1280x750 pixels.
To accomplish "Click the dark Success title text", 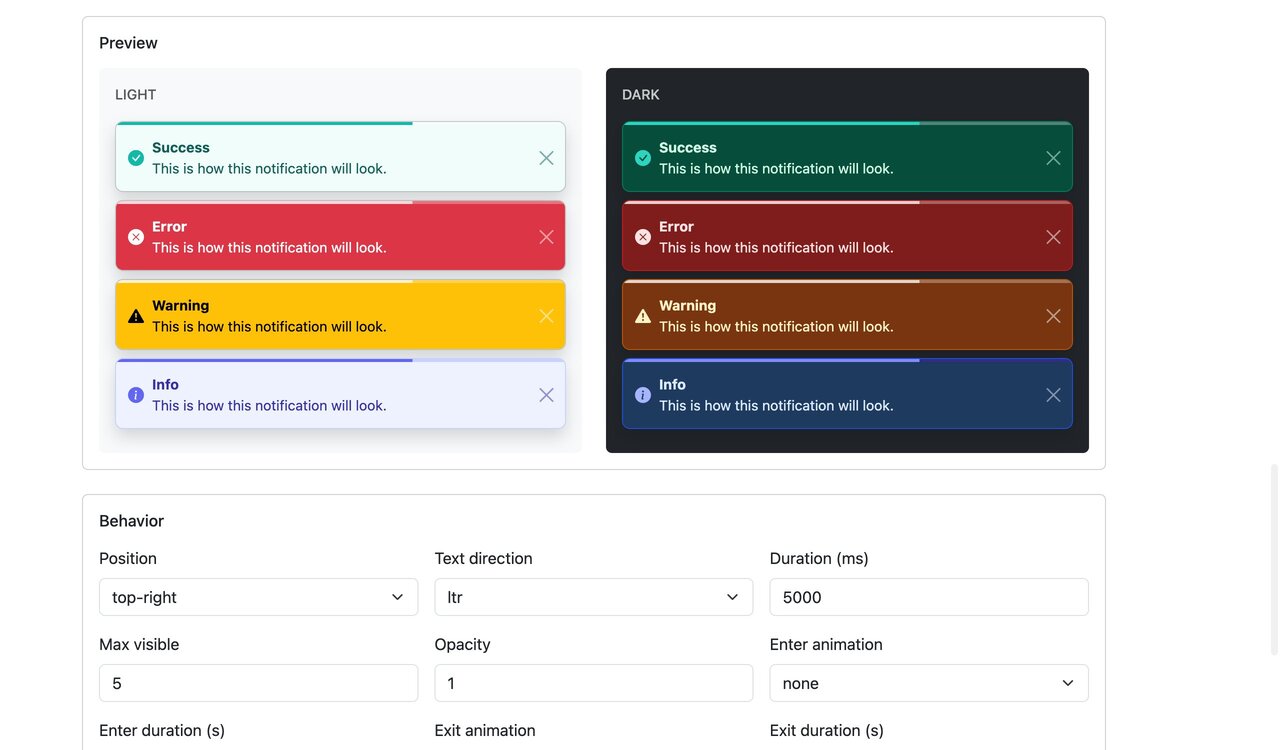I will click(x=688, y=147).
